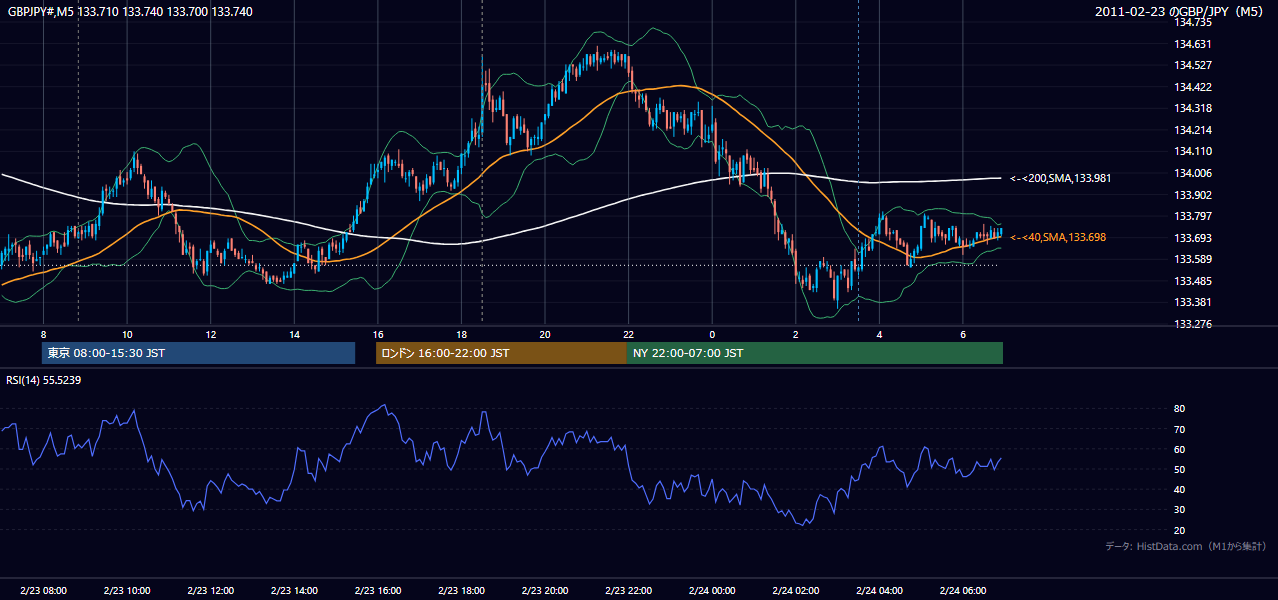This screenshot has height=600, width=1278.
Task: Click hour label 8 under the price chart
Action: click(x=43, y=334)
